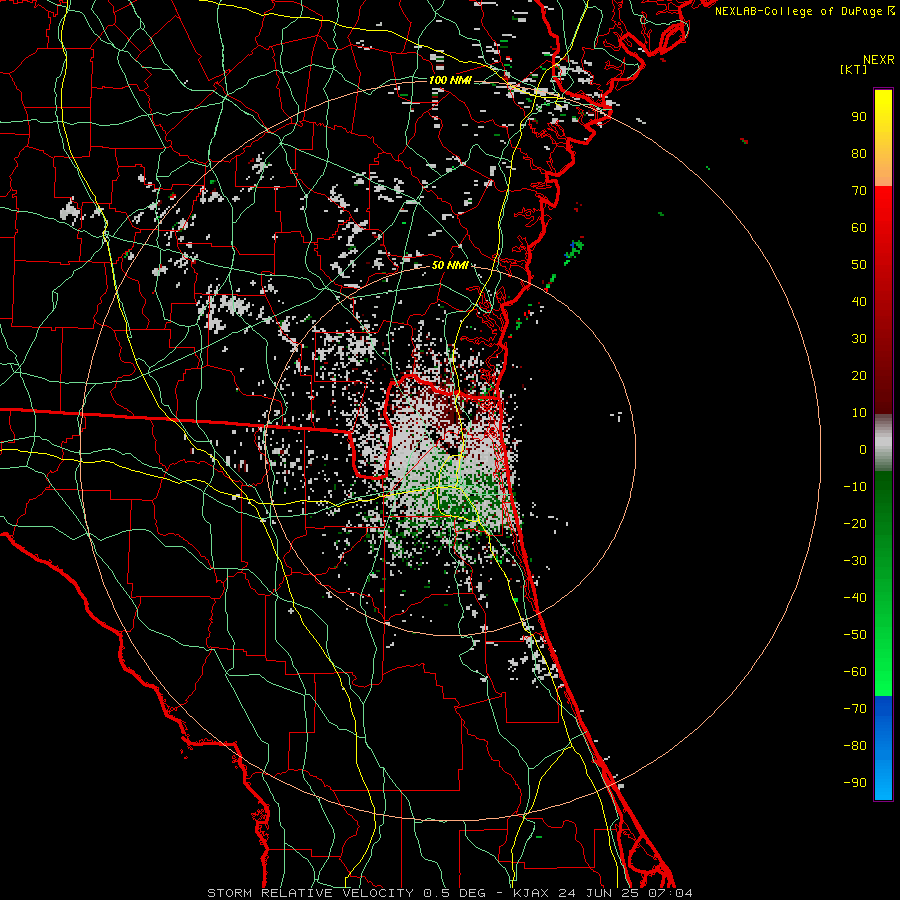This screenshot has height=900, width=900.
Task: Select the 0 value on the velocity scale
Action: (x=863, y=450)
